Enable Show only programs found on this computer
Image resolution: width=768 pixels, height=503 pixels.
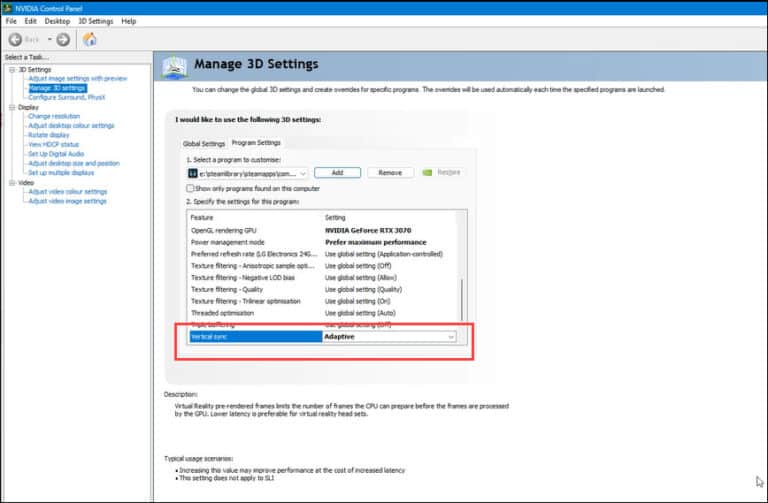[190, 188]
